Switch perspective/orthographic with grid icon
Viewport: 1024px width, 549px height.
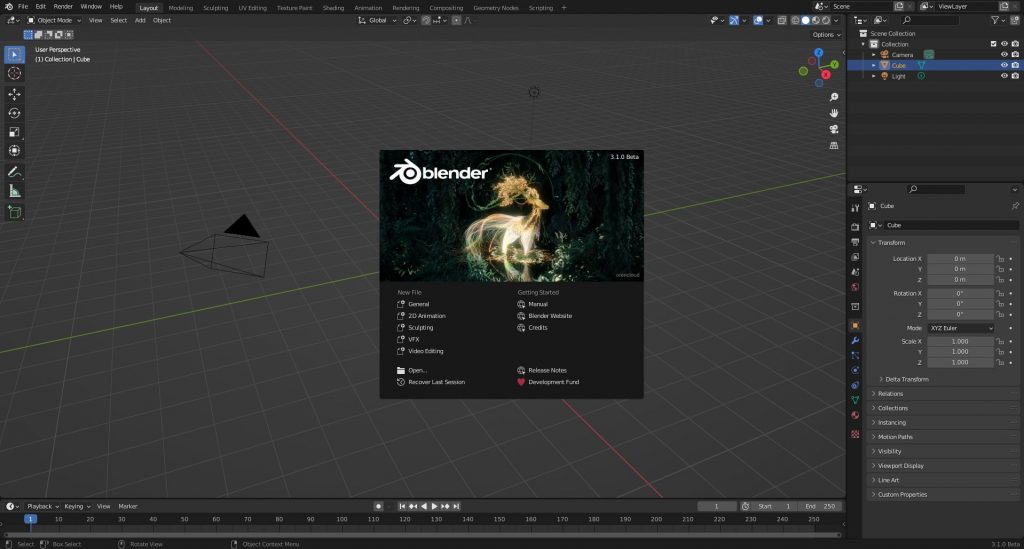click(x=834, y=146)
